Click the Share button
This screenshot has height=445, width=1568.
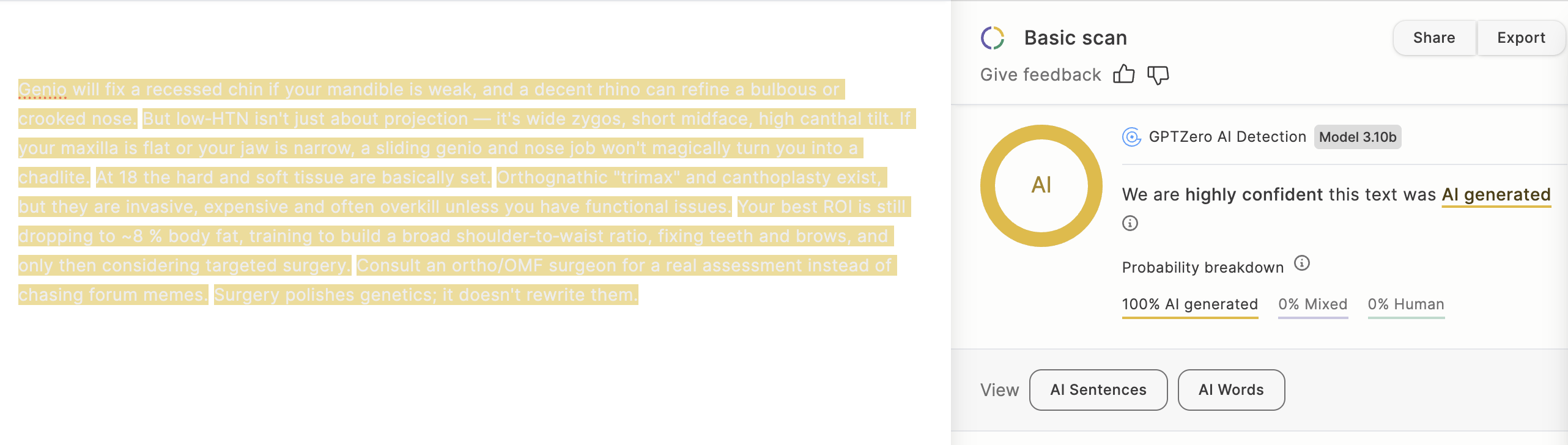(1433, 38)
